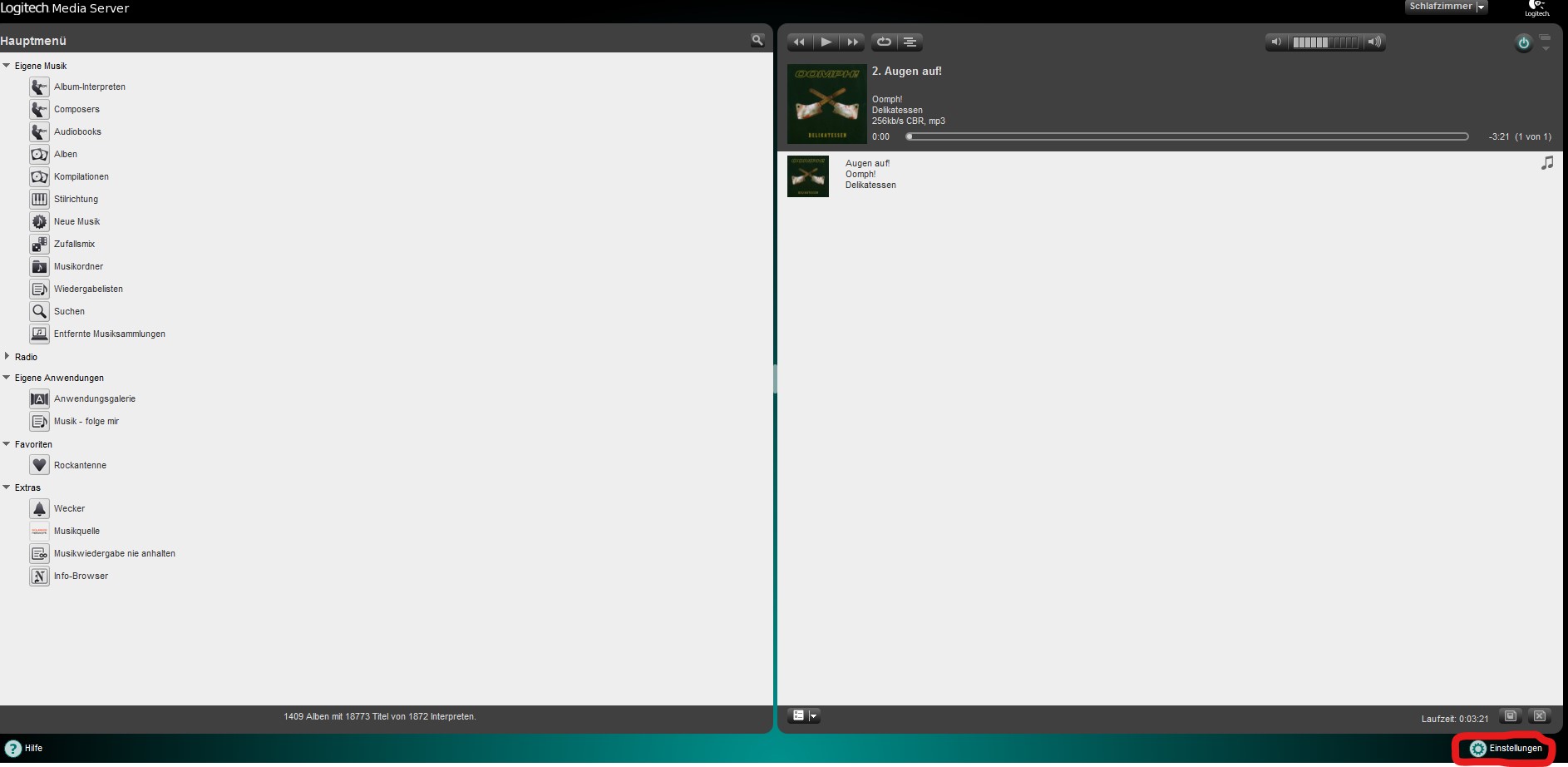Lower volume with speaker minus button
The height and width of the screenshot is (767, 1568).
[x=1276, y=42]
